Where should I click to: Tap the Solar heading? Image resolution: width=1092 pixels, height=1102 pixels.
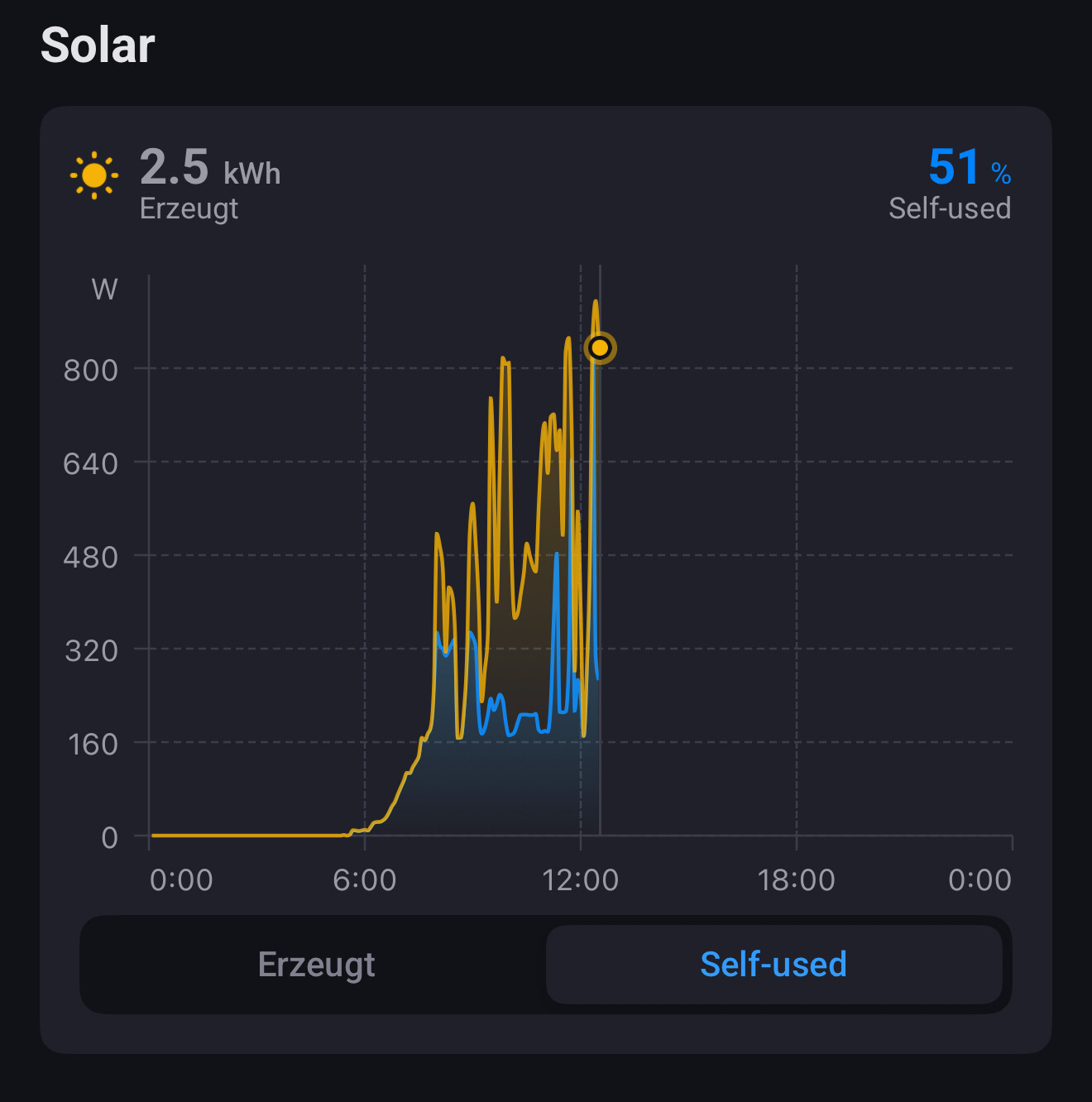(x=98, y=45)
